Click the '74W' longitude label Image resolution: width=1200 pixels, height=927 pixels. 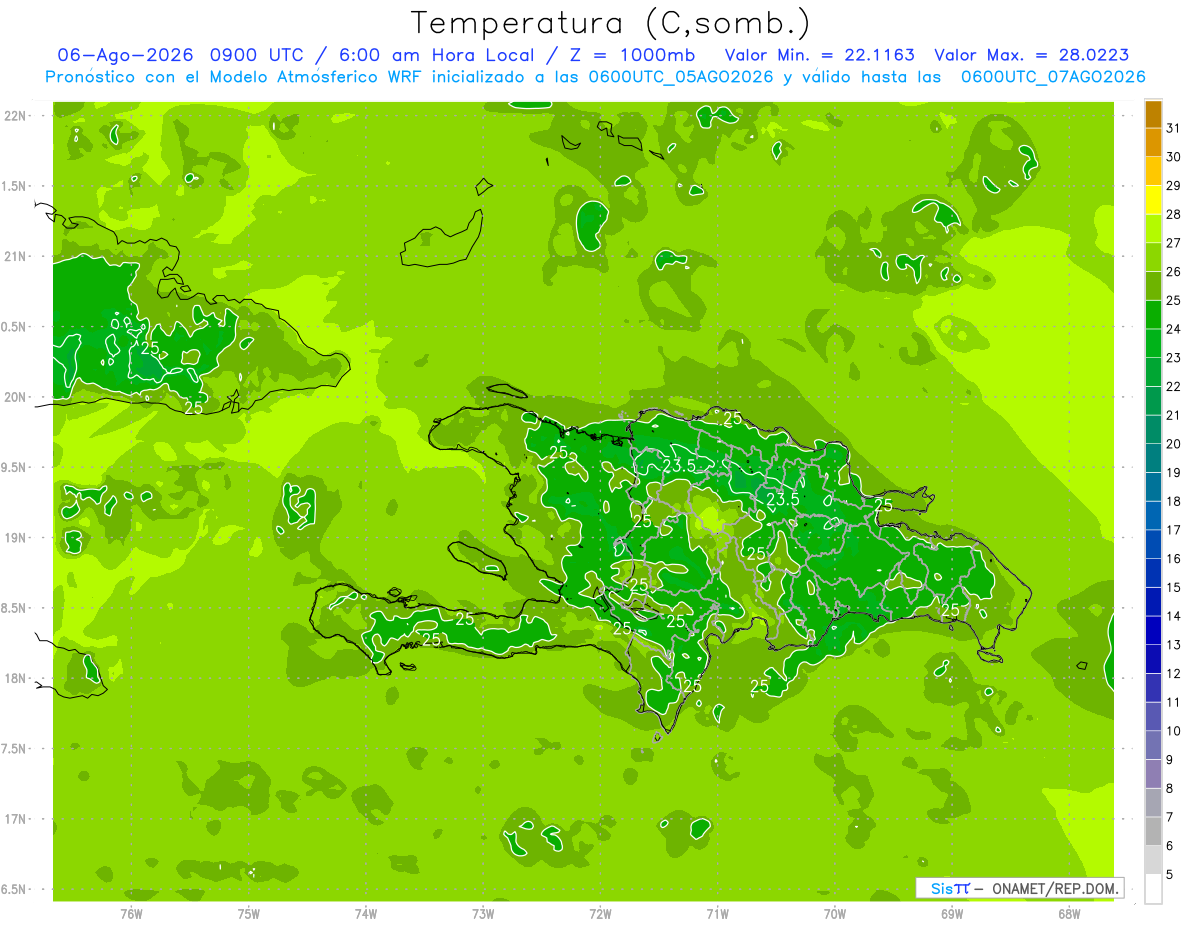tap(366, 914)
